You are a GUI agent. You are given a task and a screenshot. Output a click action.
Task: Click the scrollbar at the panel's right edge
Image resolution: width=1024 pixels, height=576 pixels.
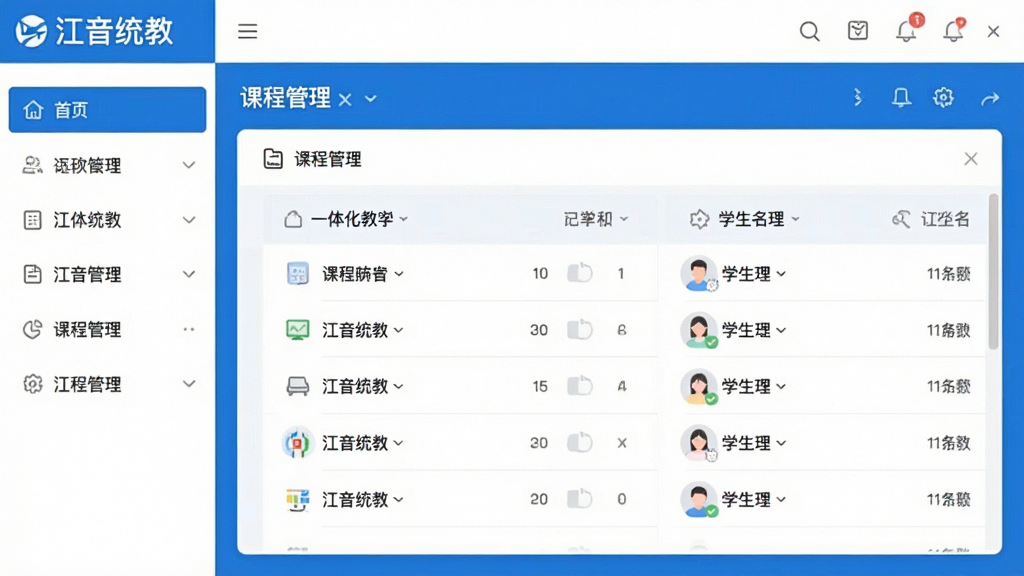pos(993,272)
